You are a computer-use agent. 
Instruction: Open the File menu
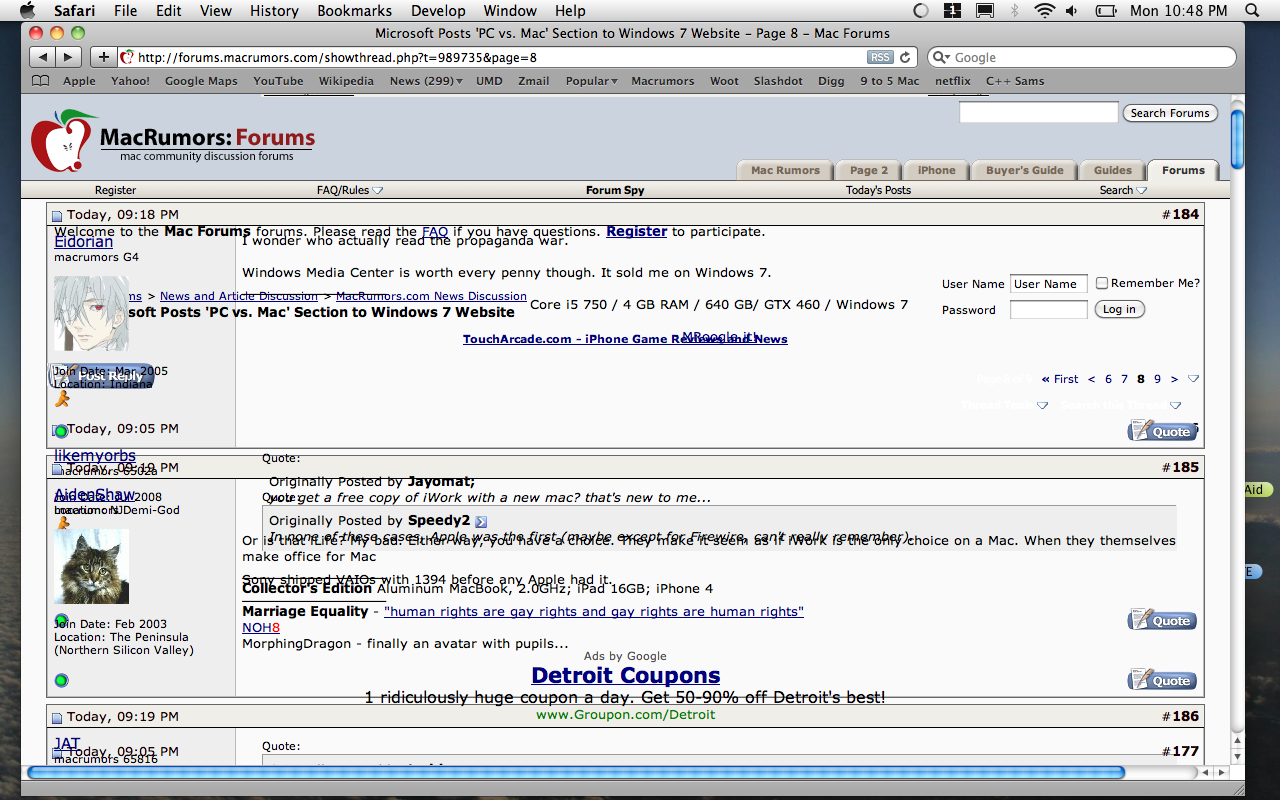pos(126,11)
